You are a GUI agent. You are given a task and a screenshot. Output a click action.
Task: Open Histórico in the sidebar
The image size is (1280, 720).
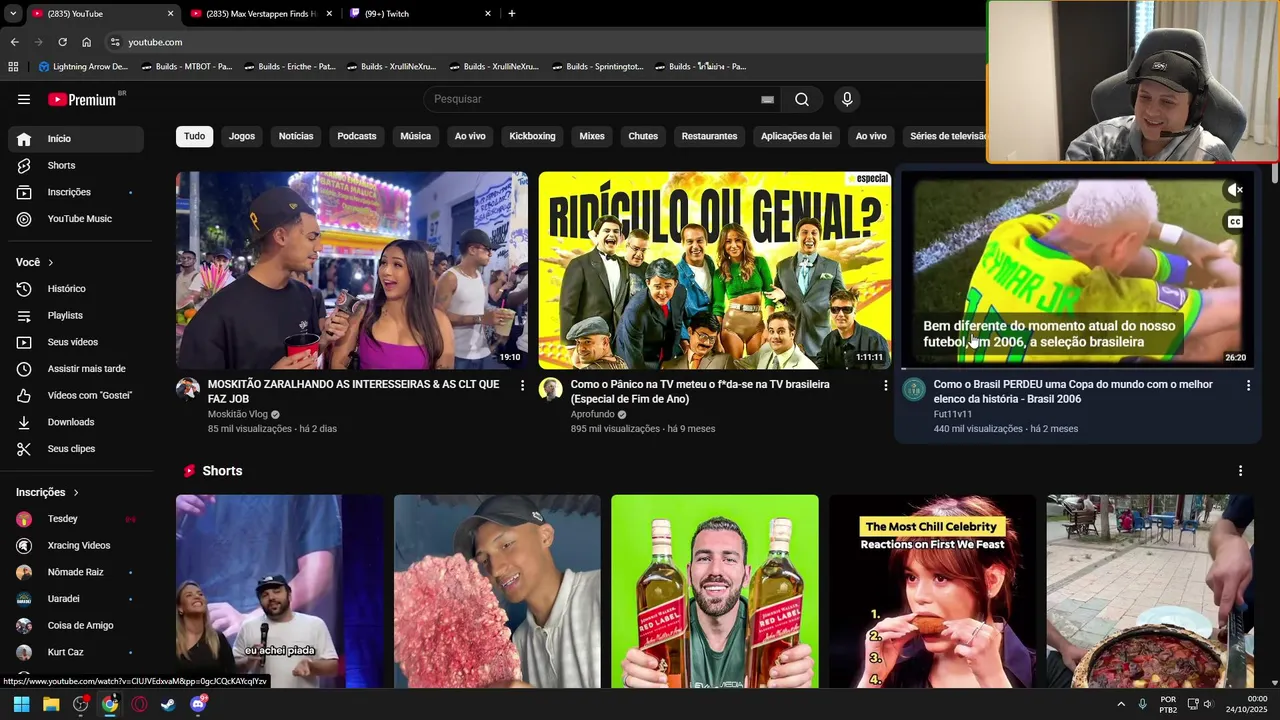click(x=76, y=289)
